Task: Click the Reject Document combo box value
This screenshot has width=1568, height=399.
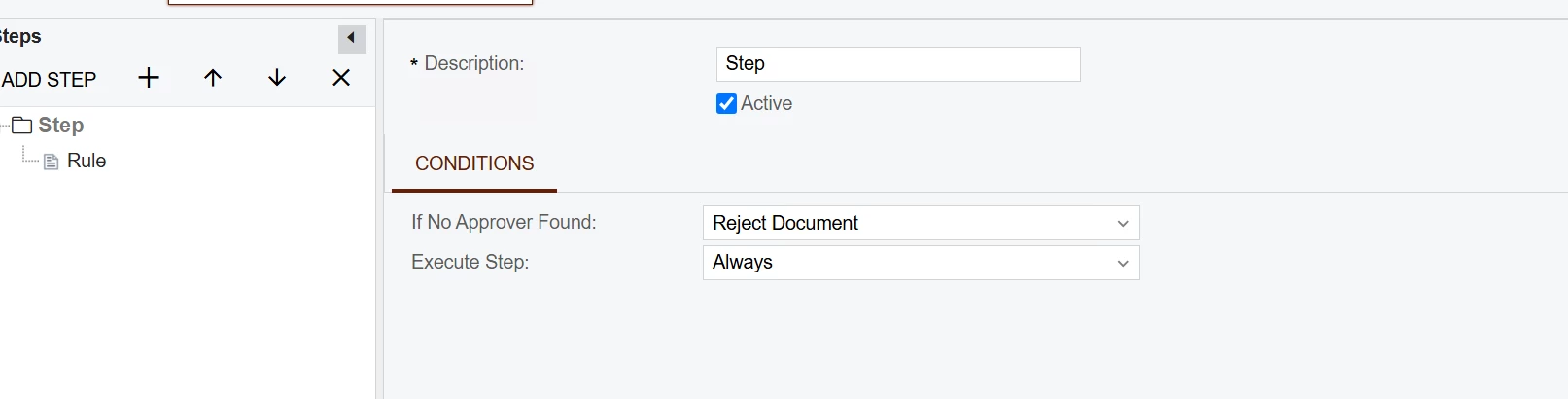Action: 921,223
